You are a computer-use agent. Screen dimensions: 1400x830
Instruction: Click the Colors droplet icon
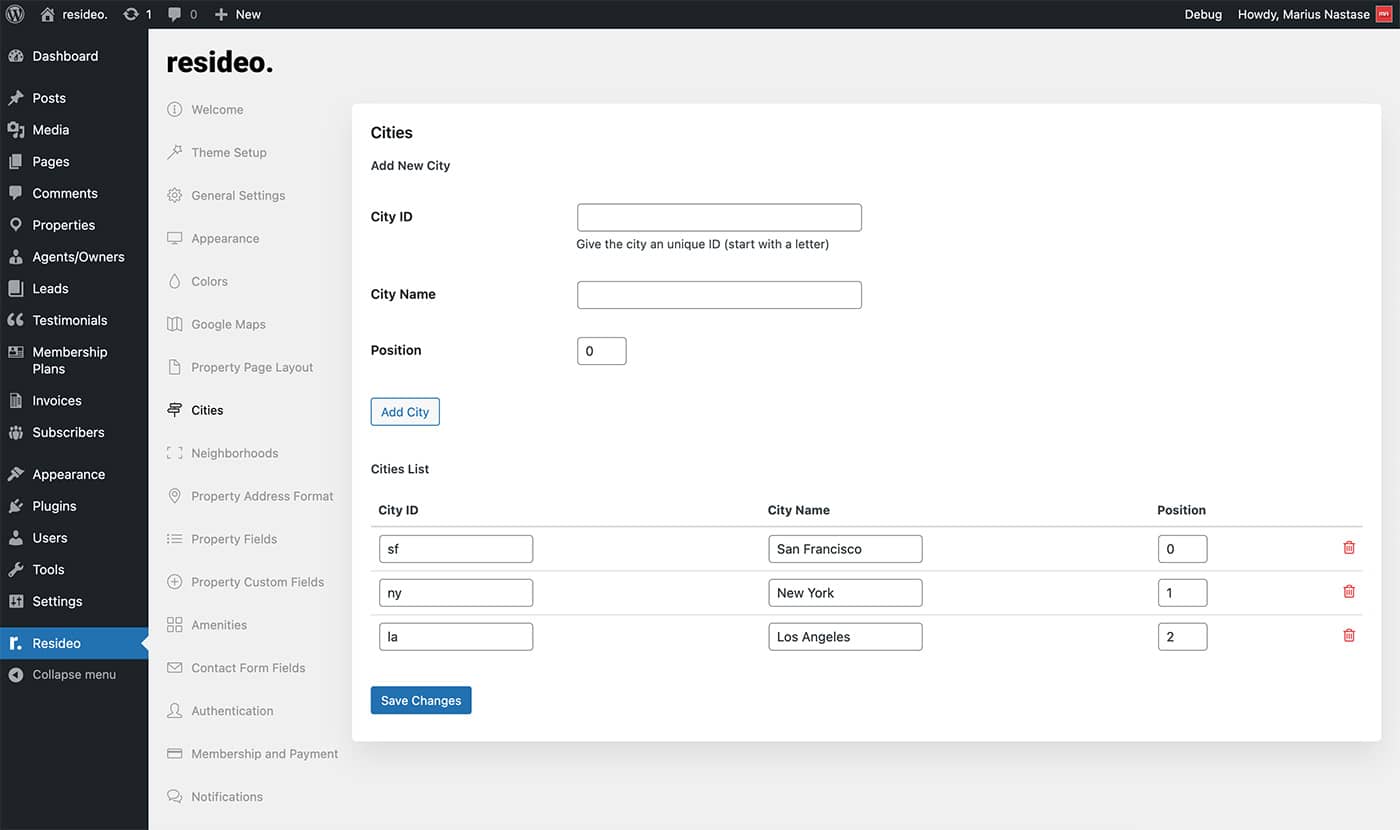(x=175, y=281)
